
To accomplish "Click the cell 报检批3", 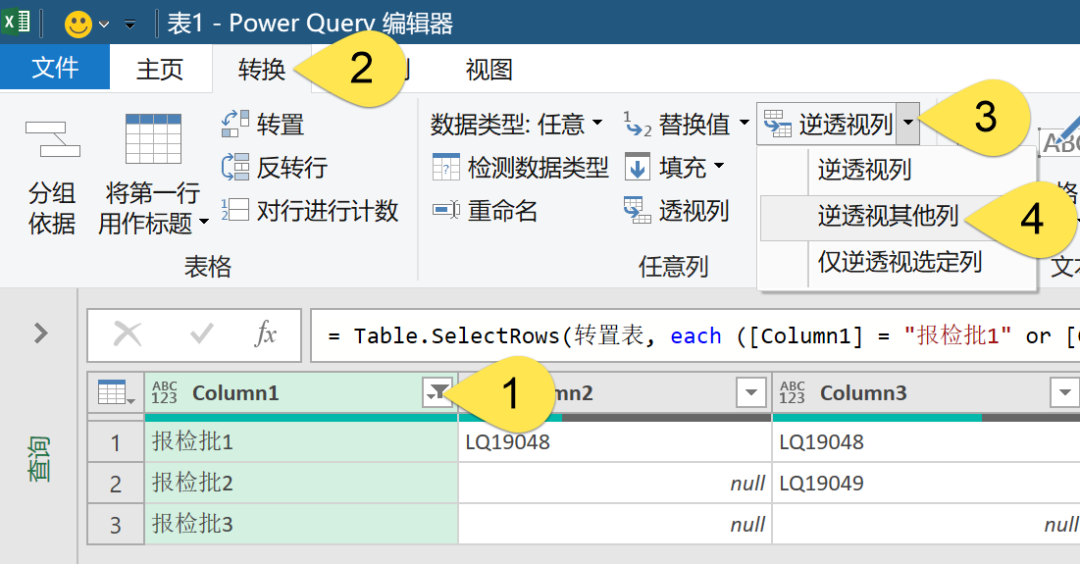I will tap(301, 524).
